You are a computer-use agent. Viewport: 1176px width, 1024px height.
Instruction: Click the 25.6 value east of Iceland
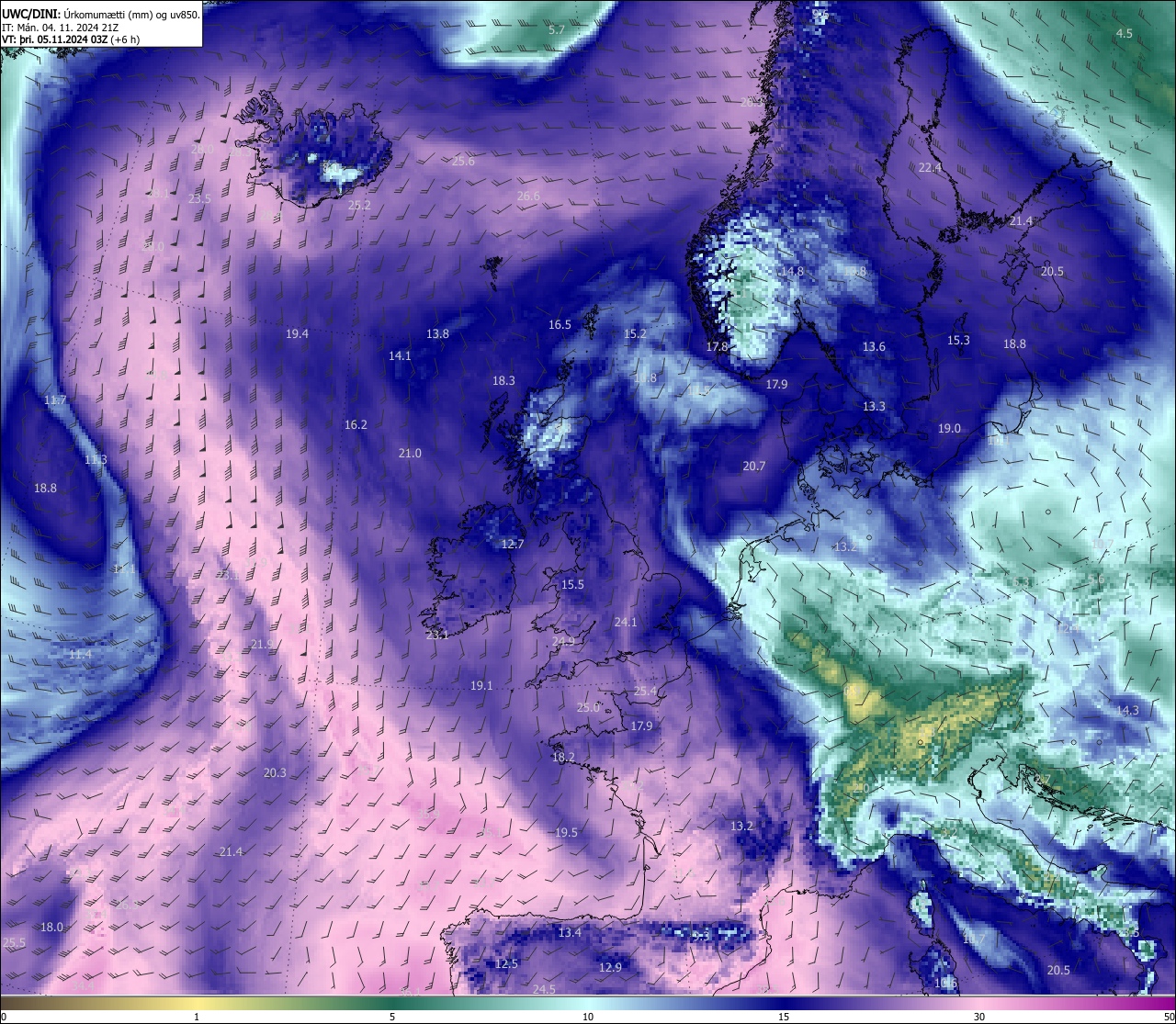463,162
